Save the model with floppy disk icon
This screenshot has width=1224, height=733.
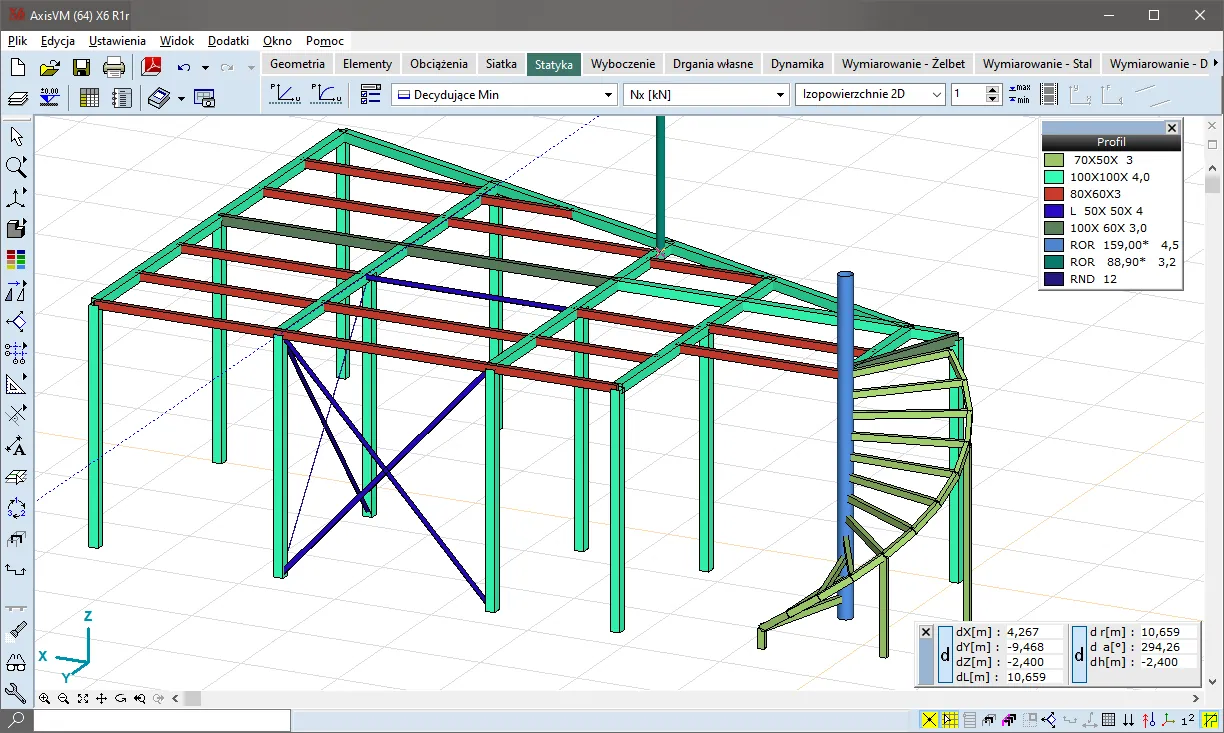point(81,68)
